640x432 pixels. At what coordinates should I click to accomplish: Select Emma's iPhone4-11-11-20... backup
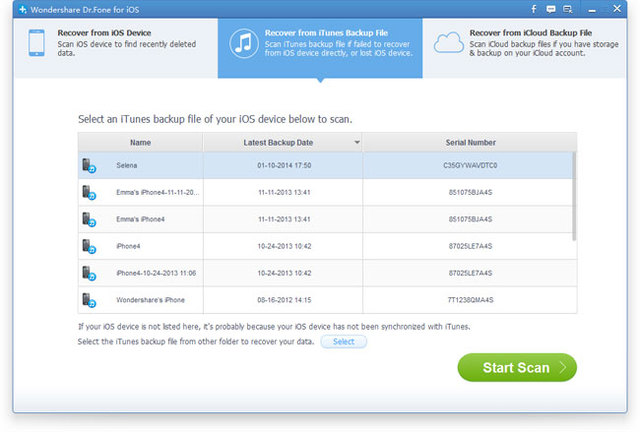(158, 192)
